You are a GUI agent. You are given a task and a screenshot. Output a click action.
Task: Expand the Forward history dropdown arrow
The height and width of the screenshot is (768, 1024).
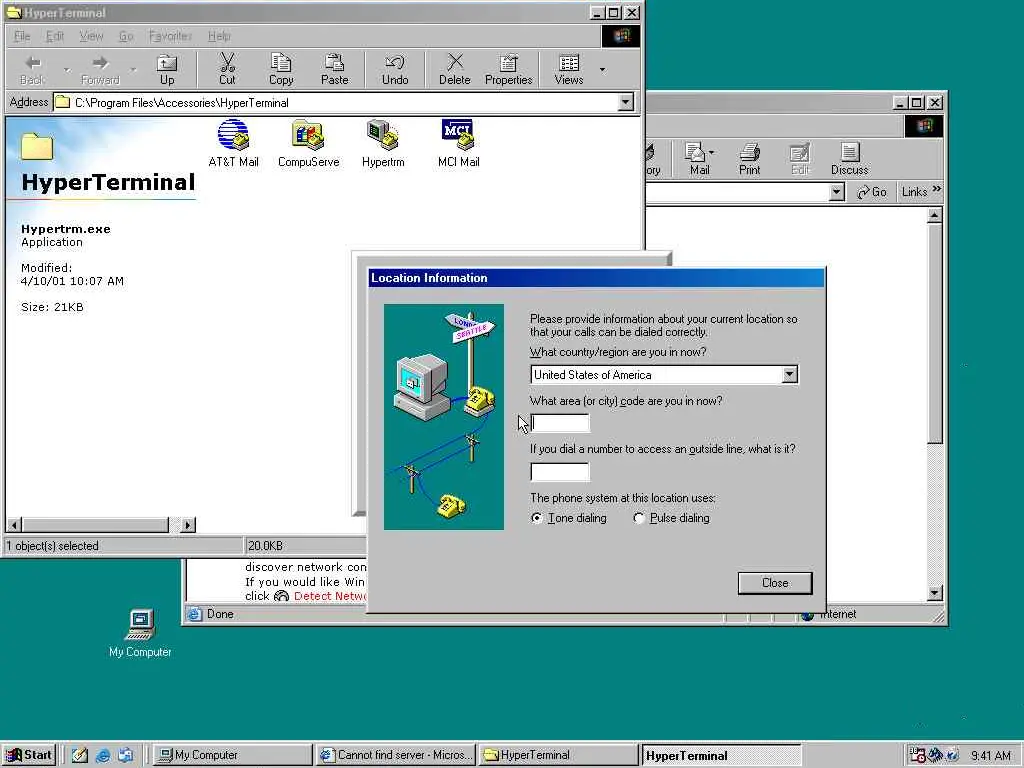click(x=134, y=69)
